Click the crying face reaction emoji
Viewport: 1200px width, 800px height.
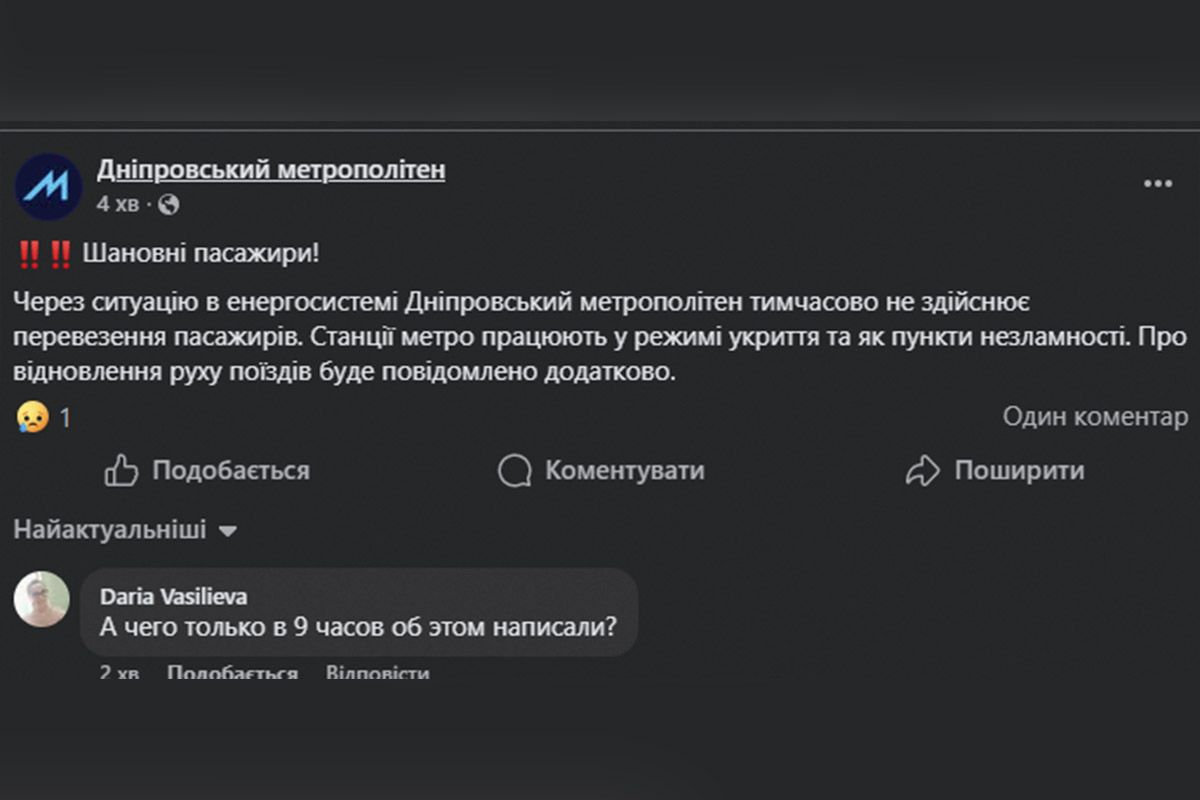pyautogui.click(x=33, y=417)
